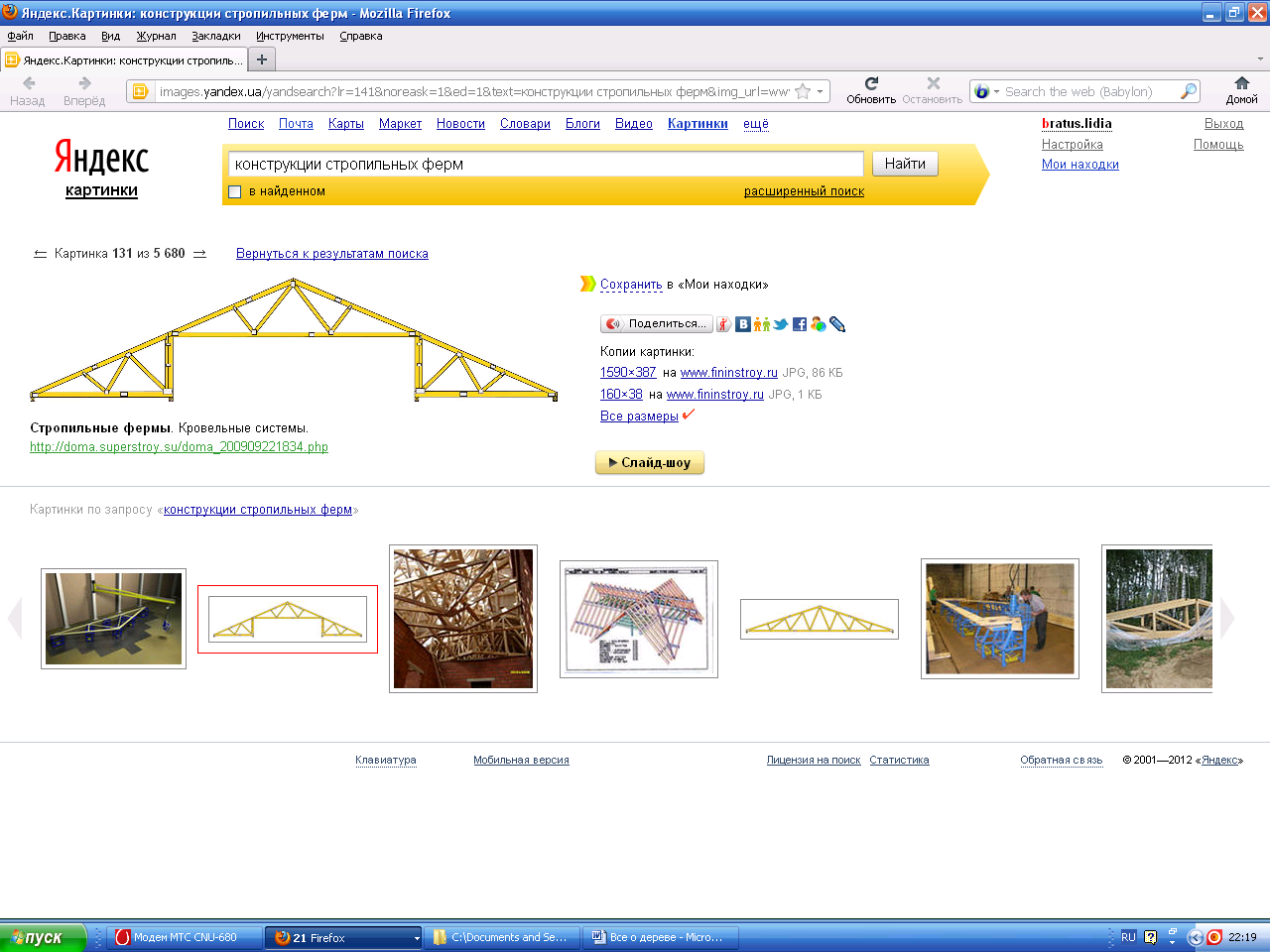
Task: Click in the Yandex search query field
Action: (546, 164)
